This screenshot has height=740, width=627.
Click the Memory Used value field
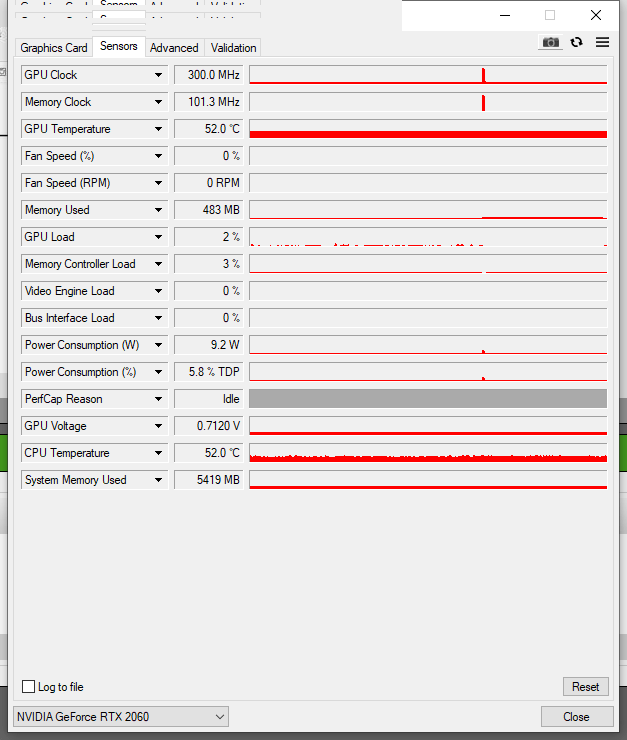pos(208,210)
